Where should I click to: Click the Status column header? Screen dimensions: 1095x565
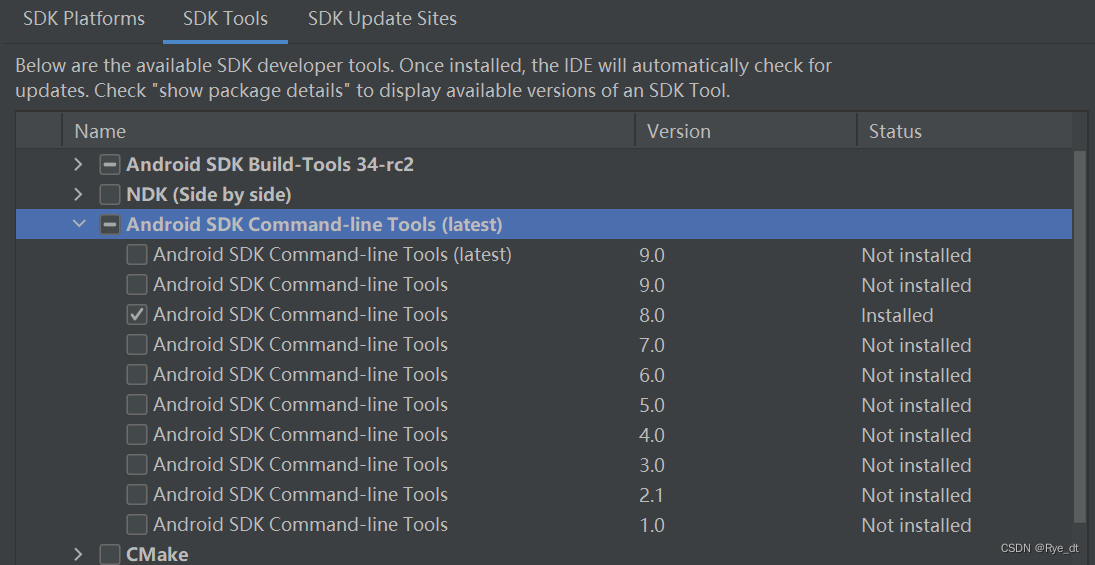click(964, 131)
